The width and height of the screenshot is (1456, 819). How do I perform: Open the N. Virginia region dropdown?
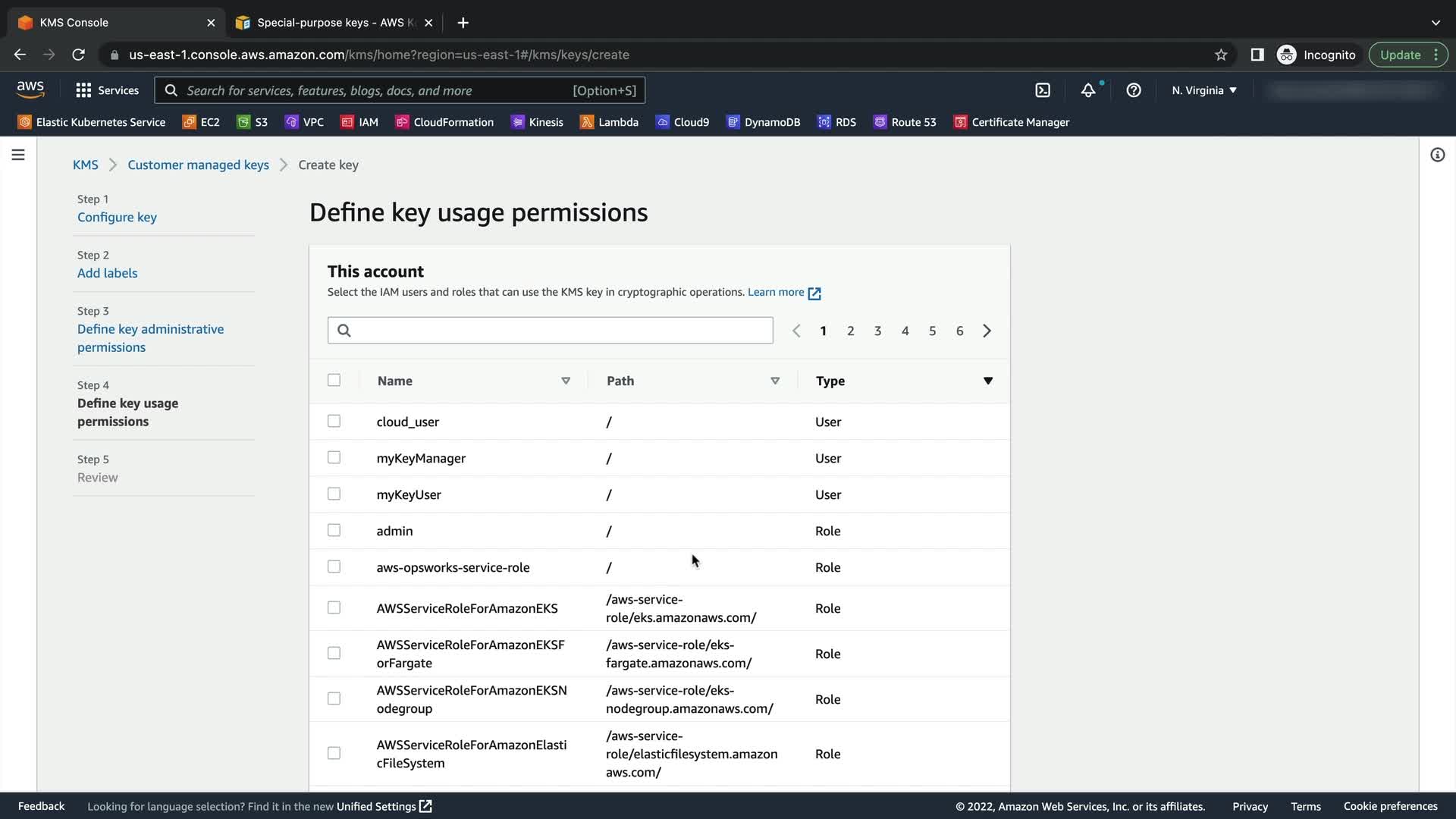point(1203,90)
